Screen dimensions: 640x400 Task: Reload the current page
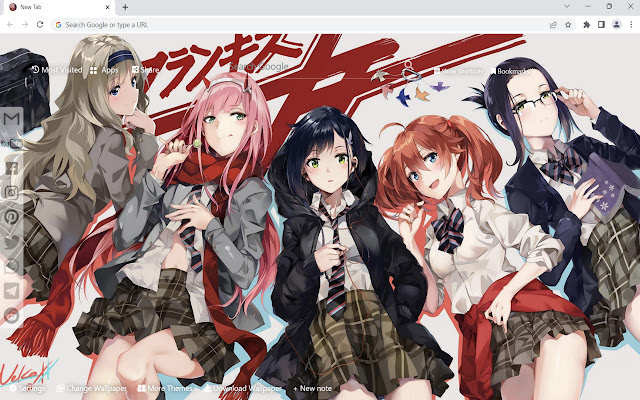(40, 24)
